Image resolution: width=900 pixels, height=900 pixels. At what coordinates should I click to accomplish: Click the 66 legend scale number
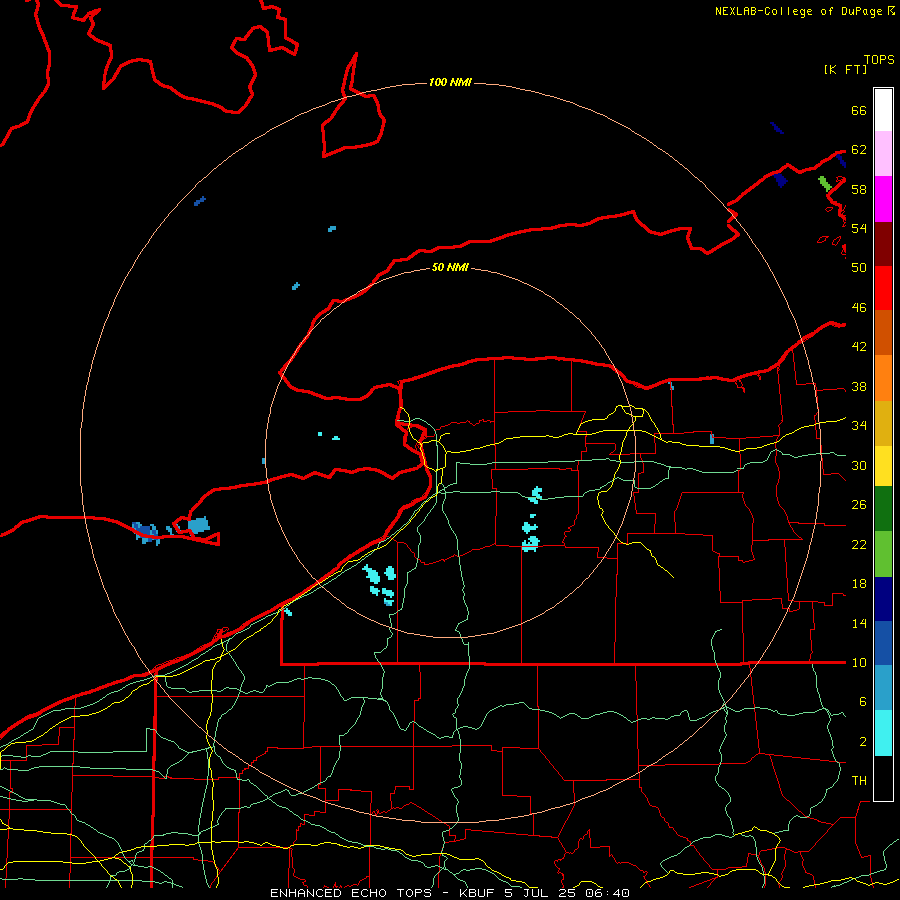[859, 110]
